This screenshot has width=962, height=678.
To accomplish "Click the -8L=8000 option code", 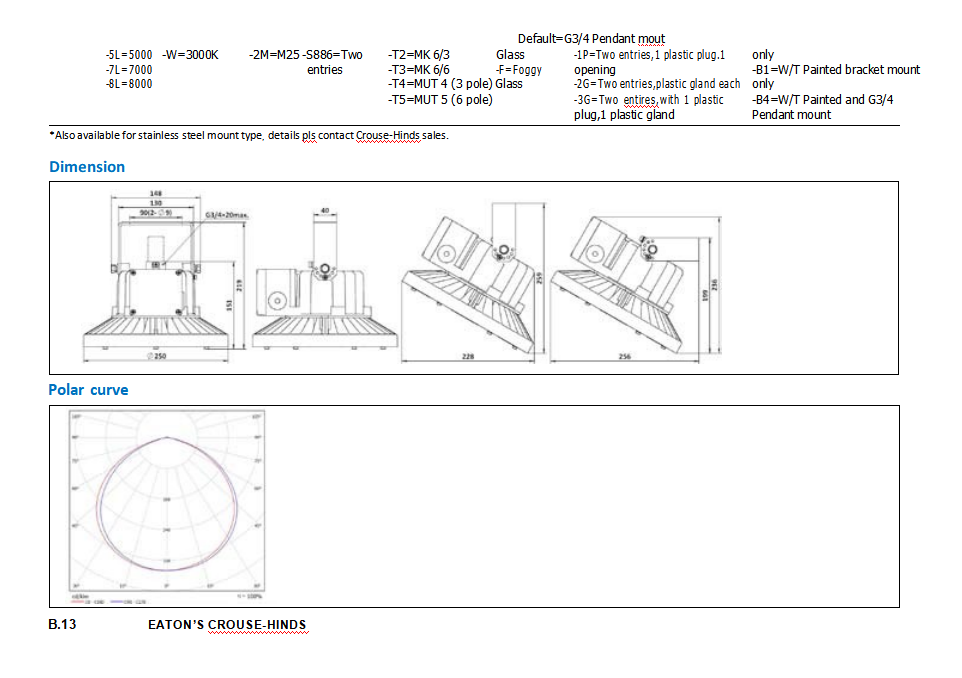I will (x=128, y=84).
